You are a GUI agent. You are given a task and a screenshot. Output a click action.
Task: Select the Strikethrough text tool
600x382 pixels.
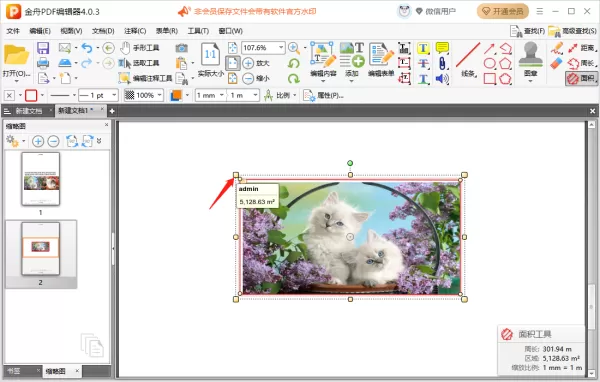(x=423, y=63)
